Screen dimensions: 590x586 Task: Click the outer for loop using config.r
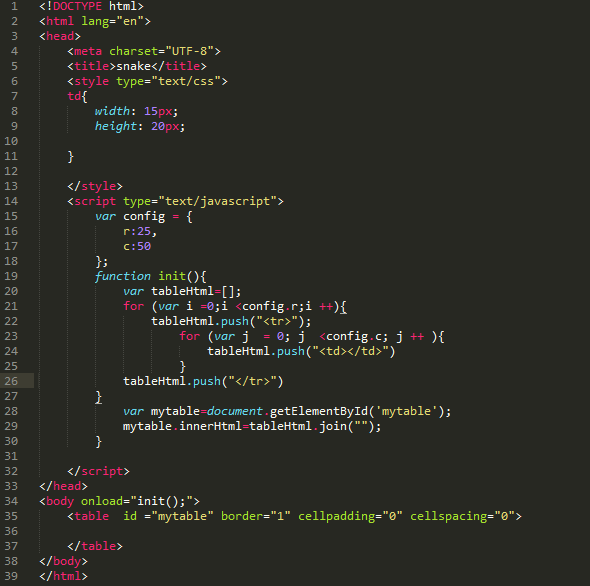coord(235,306)
